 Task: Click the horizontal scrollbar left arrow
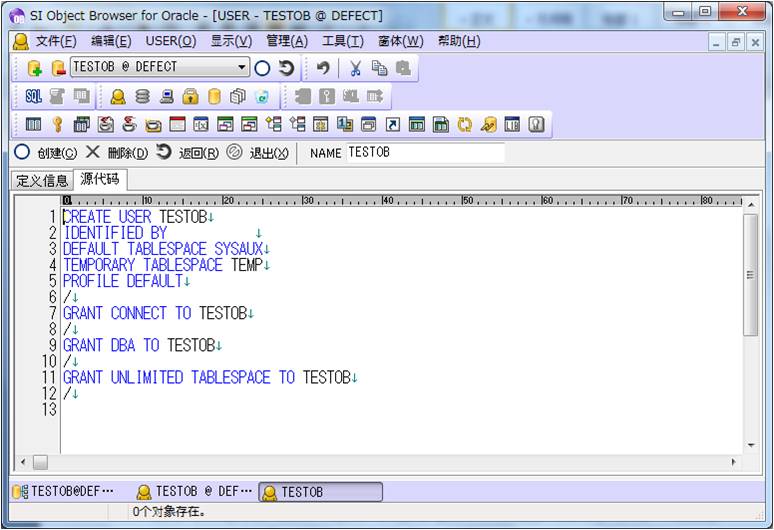[23, 462]
